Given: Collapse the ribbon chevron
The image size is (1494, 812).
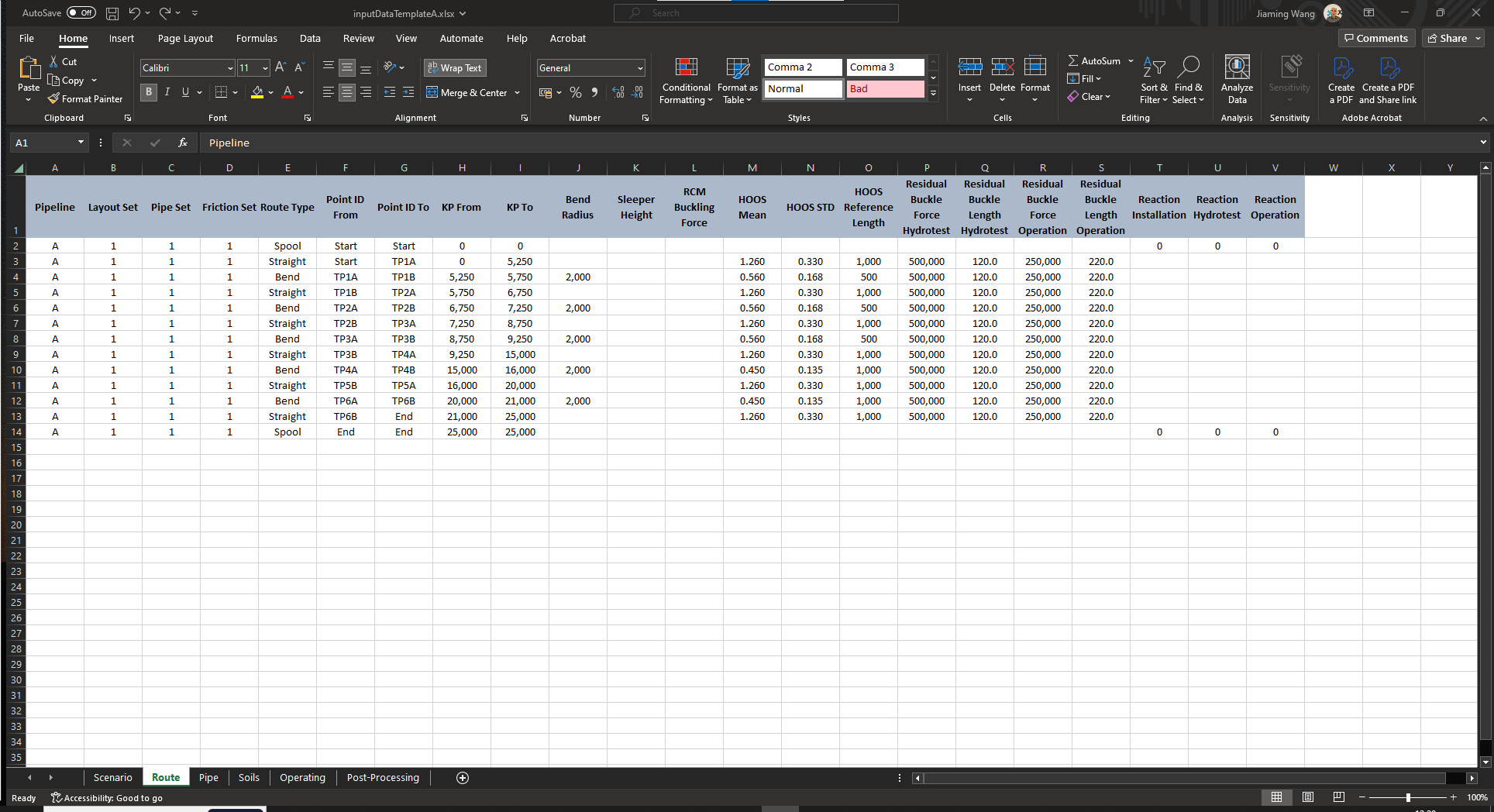Looking at the screenshot, I should pyautogui.click(x=1483, y=119).
